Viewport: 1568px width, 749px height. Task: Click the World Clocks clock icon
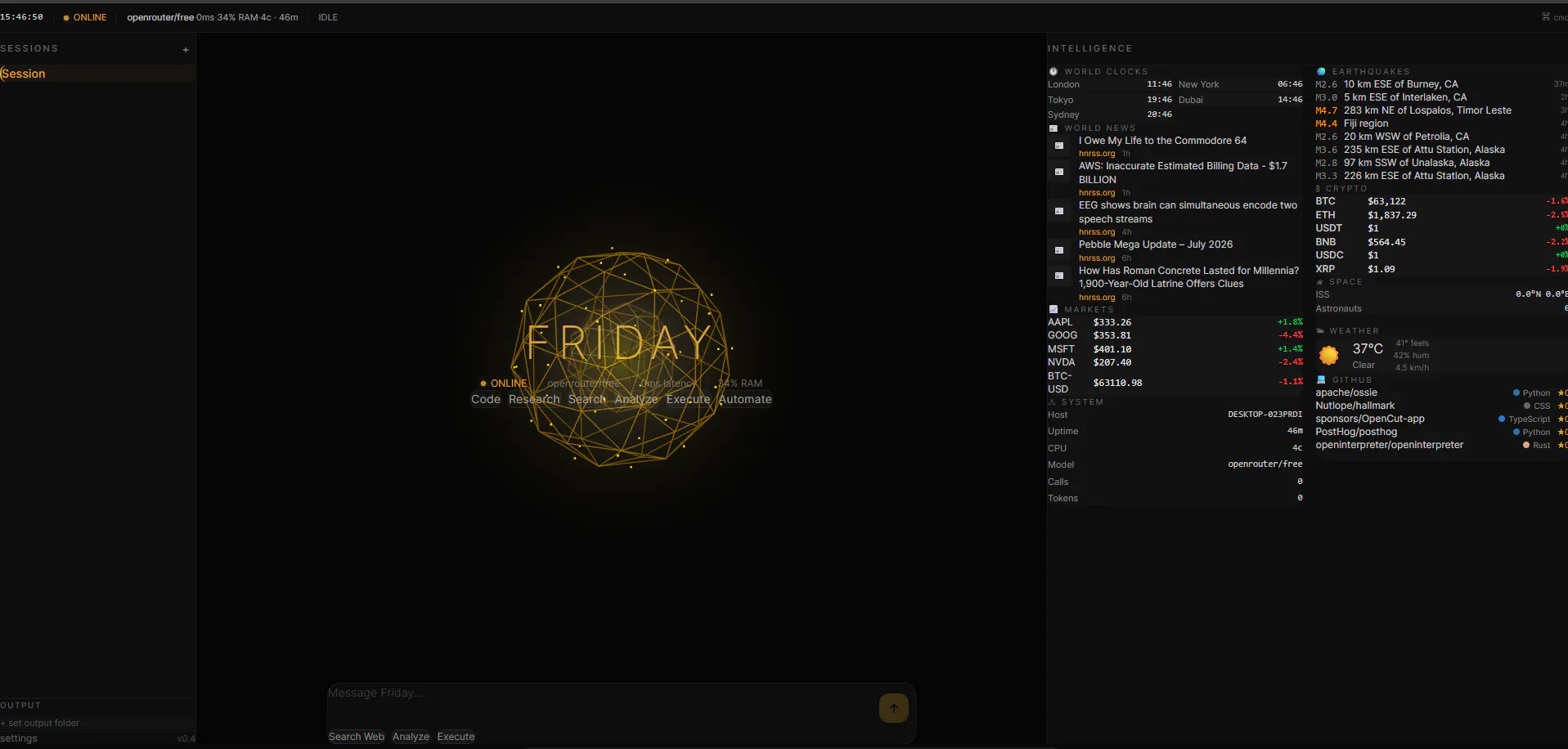pos(1054,72)
